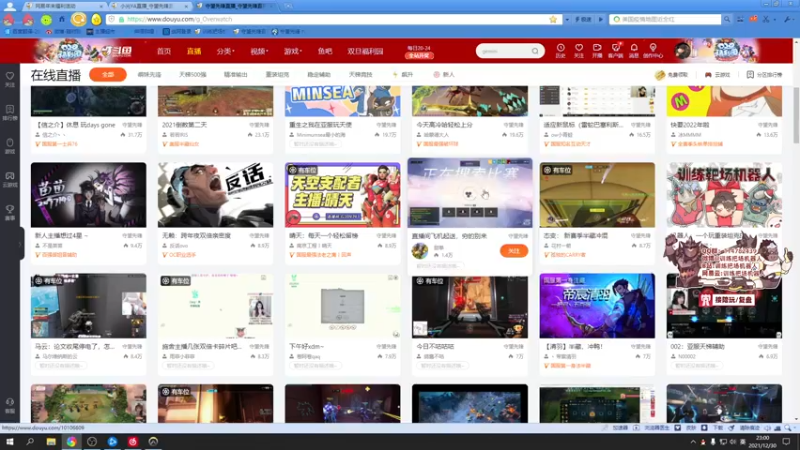Open the 帝震清羽 stream thumbnail

(597, 306)
